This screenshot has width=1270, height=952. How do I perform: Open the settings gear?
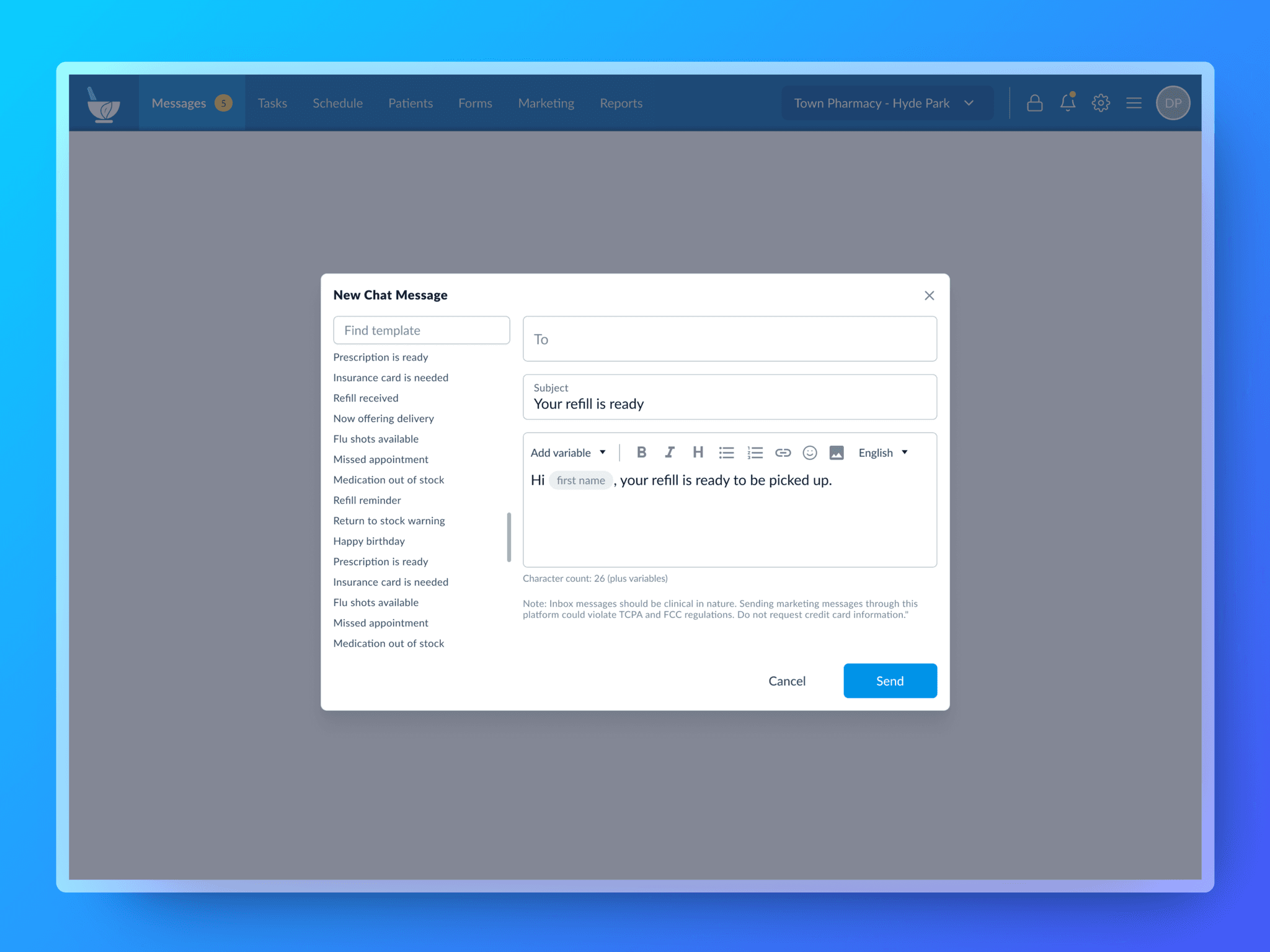click(1101, 103)
